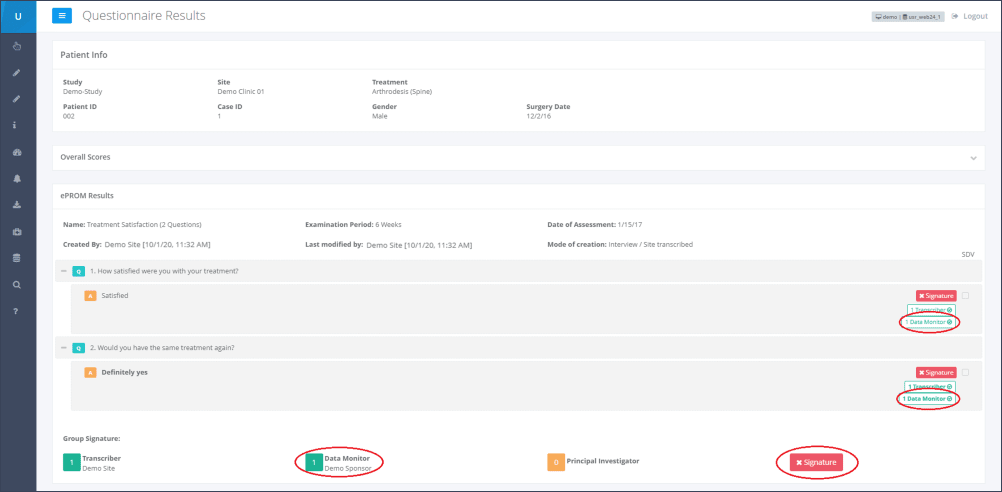
Task: Check SDV checkbox for question 1 answer
Action: [965, 296]
